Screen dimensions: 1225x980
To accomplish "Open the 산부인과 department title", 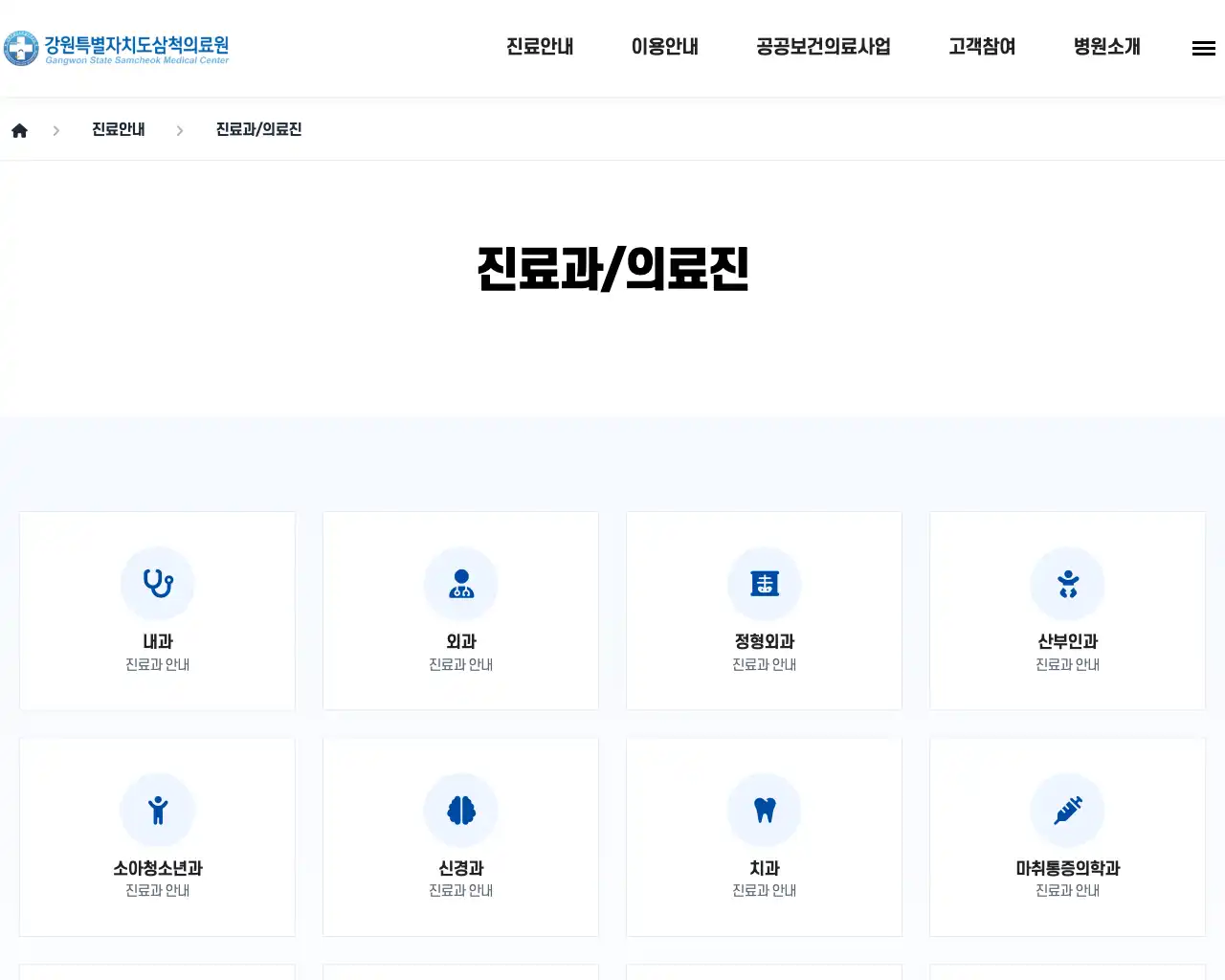I will [x=1068, y=641].
